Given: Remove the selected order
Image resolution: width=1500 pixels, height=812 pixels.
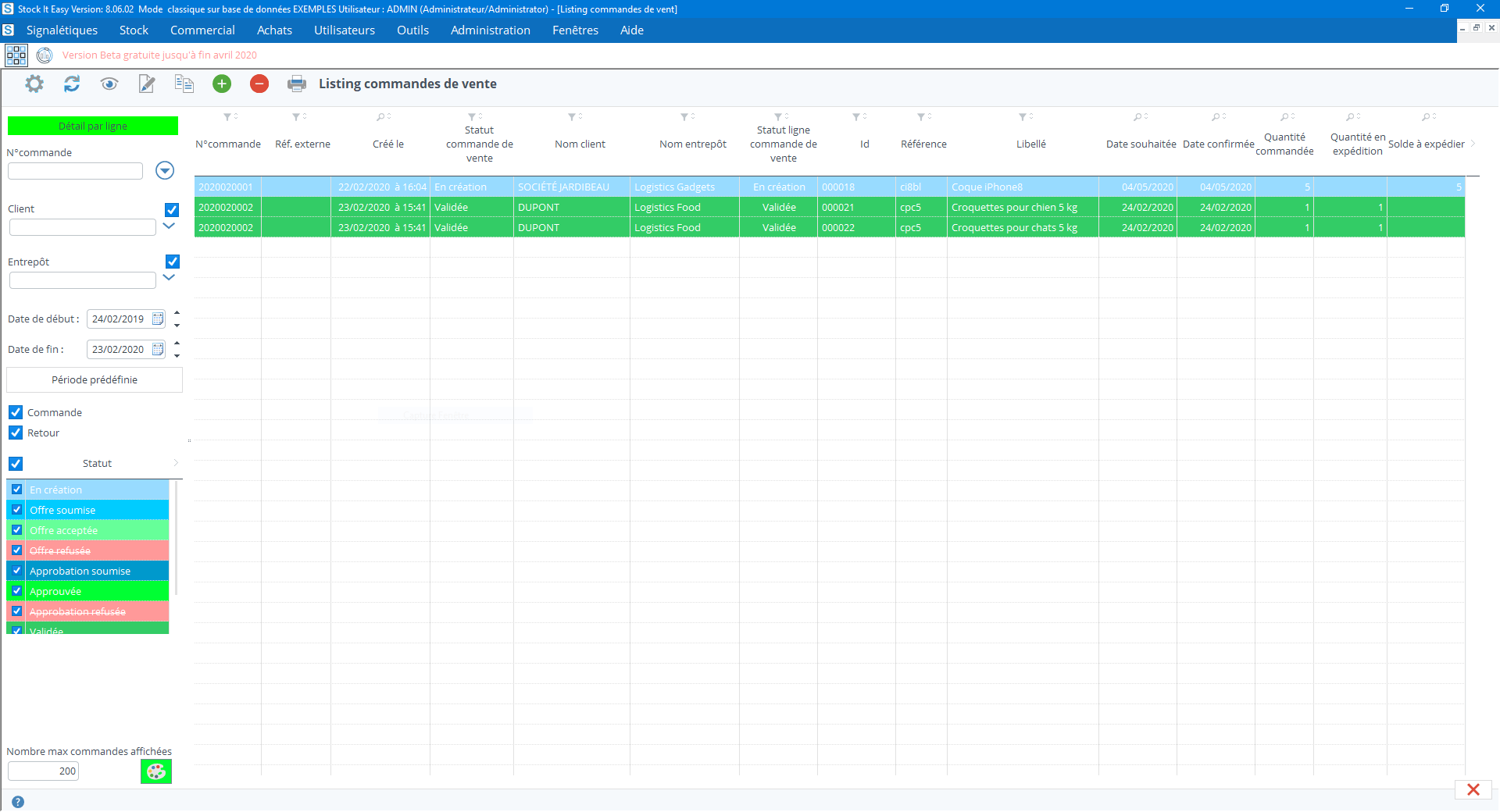Looking at the screenshot, I should pos(259,84).
